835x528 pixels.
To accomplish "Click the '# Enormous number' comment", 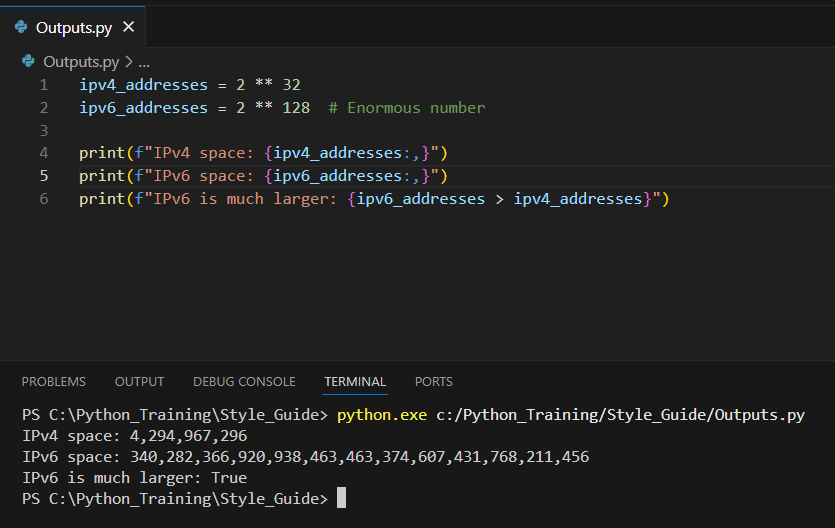I will [x=407, y=108].
